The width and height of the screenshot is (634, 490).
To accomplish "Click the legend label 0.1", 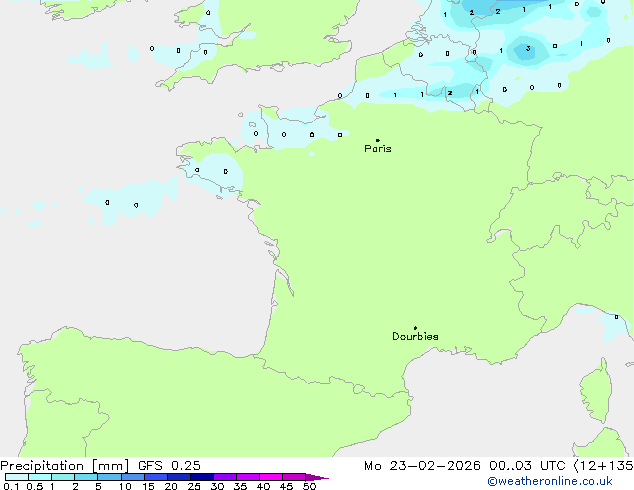I will click(11, 486).
